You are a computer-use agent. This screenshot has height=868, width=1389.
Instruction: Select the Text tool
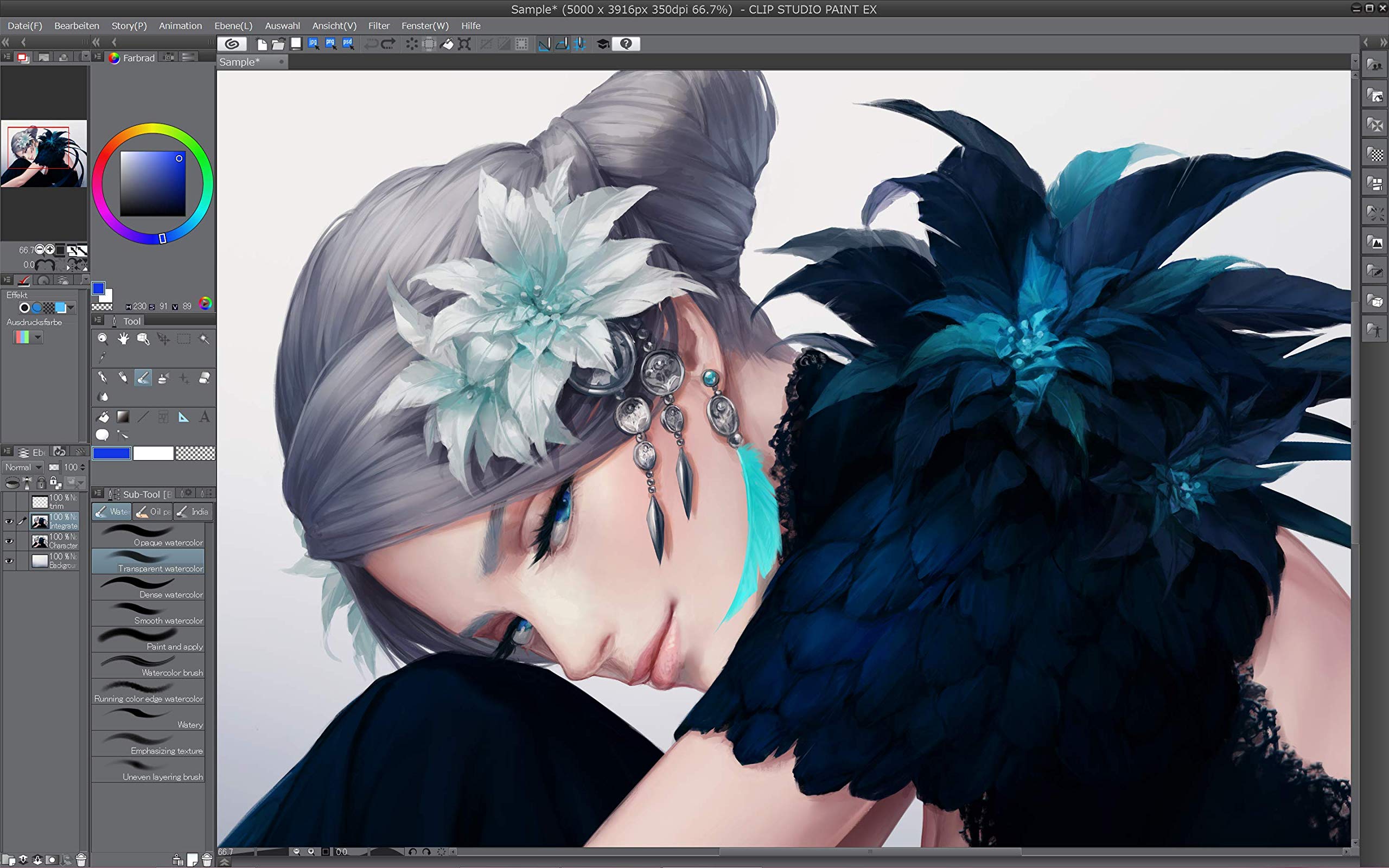tap(204, 417)
